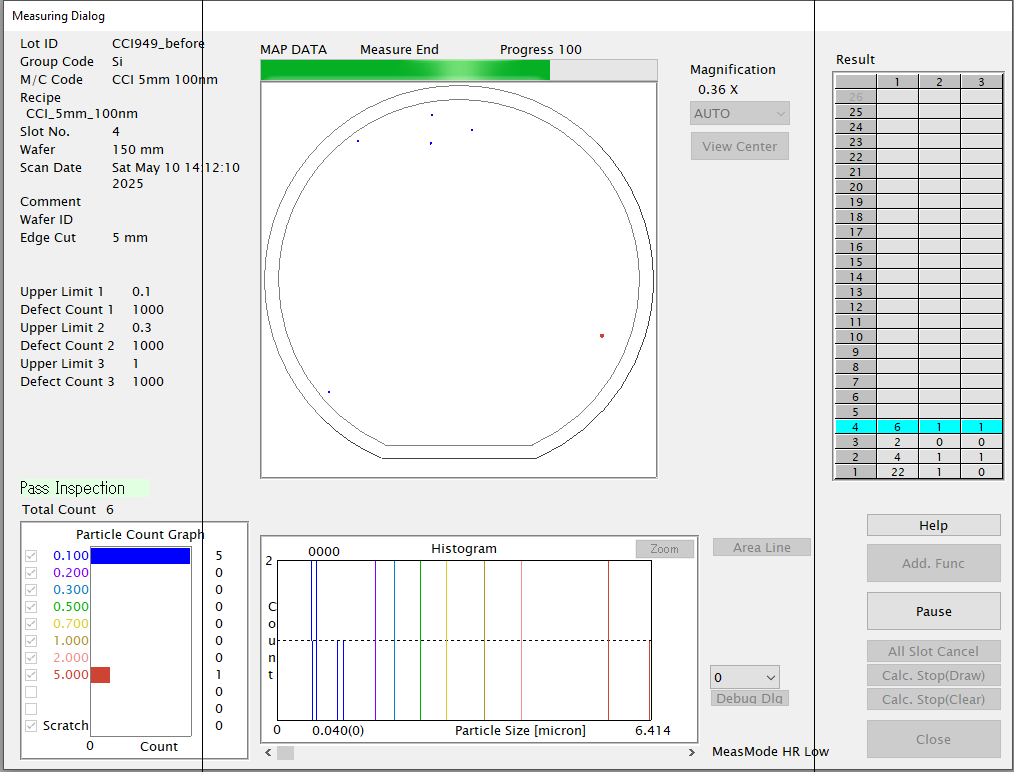Click the green measurement progress bar

[405, 70]
